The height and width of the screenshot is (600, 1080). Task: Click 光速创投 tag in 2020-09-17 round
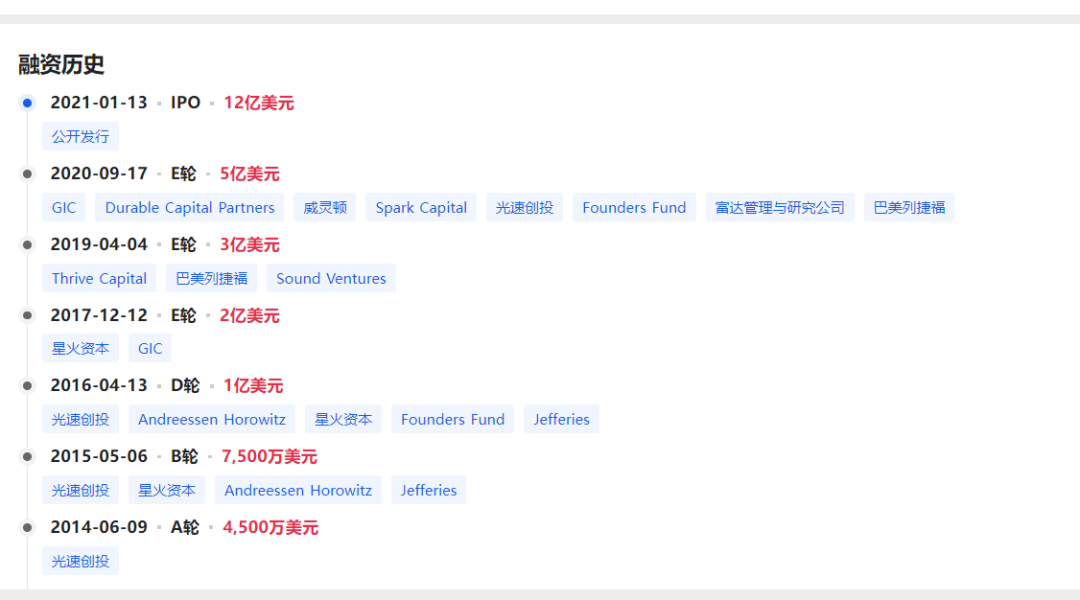point(524,207)
